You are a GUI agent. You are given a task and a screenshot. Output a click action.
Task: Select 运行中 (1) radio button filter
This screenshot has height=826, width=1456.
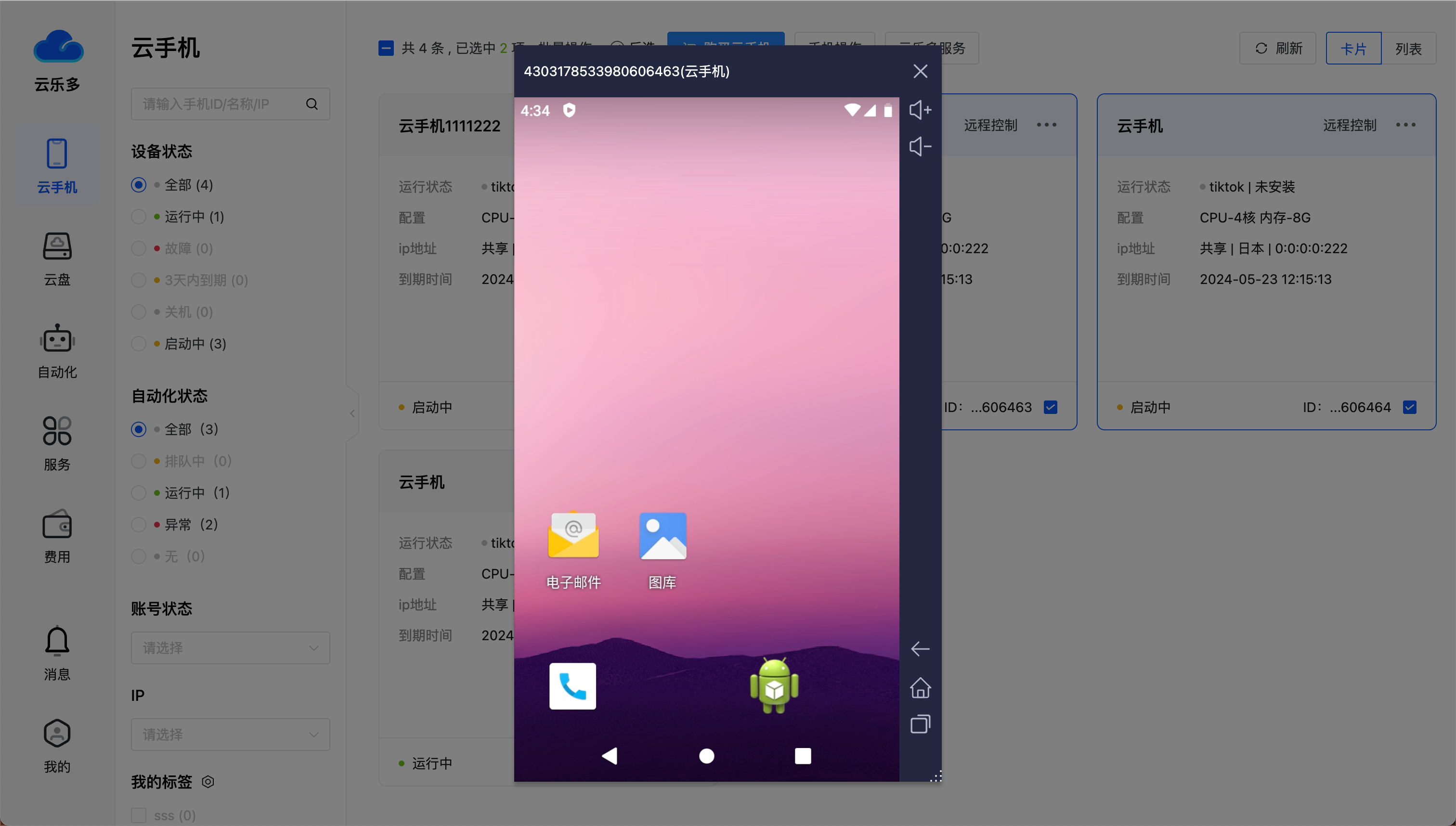pos(138,216)
